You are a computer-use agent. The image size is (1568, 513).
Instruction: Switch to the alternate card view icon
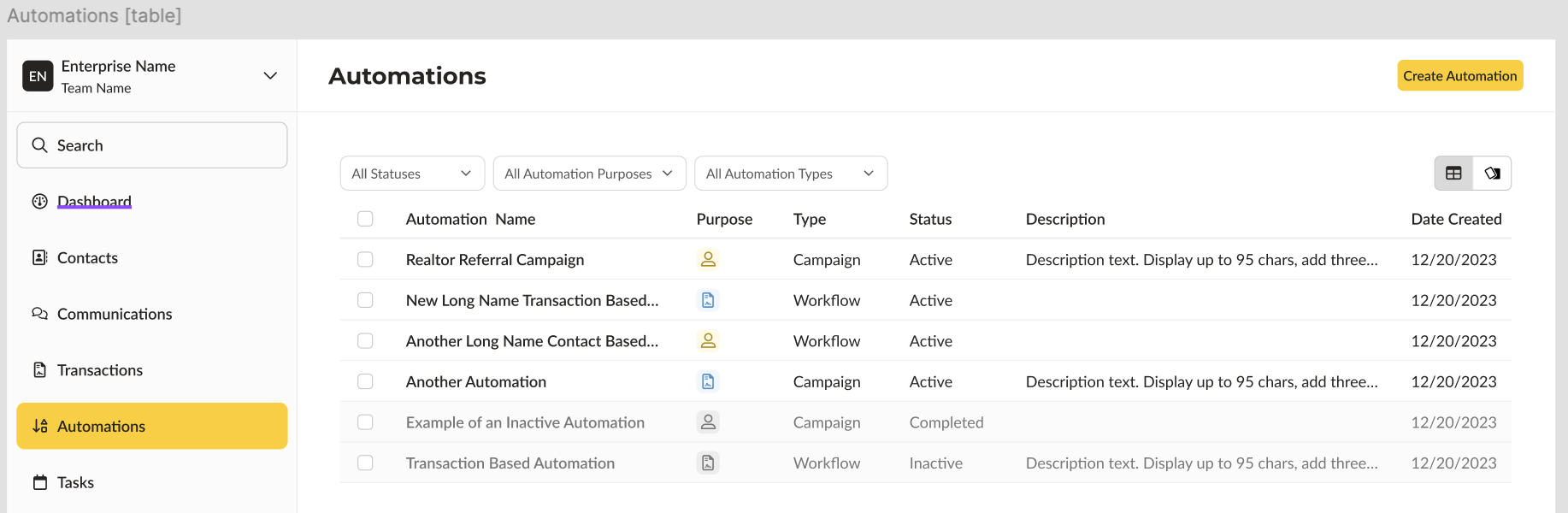tap(1492, 174)
